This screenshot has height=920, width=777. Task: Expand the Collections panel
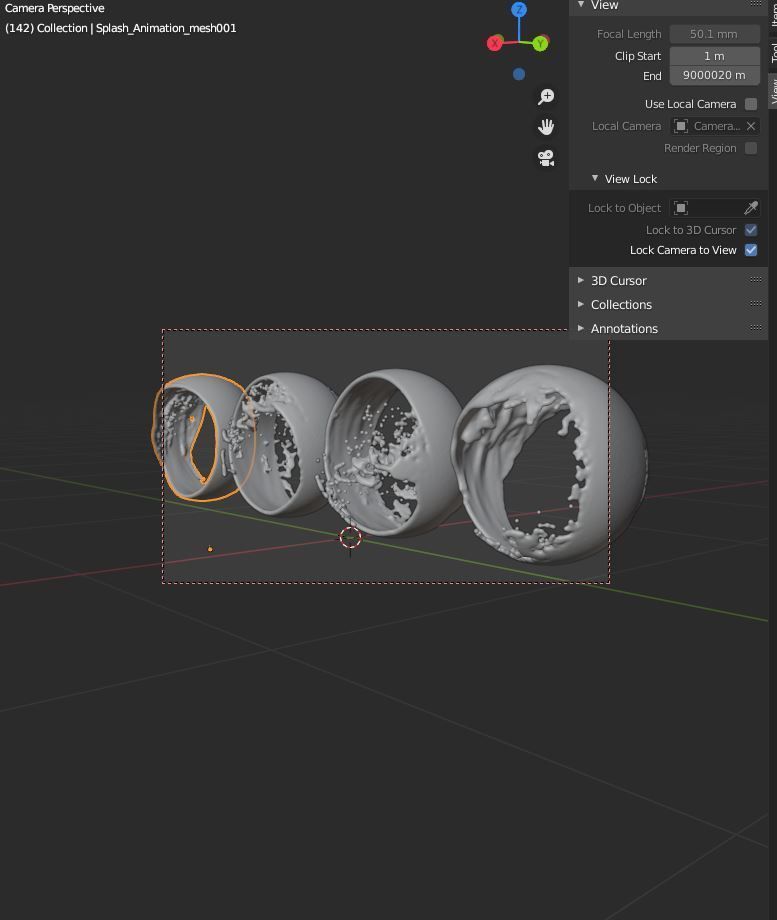pos(581,304)
